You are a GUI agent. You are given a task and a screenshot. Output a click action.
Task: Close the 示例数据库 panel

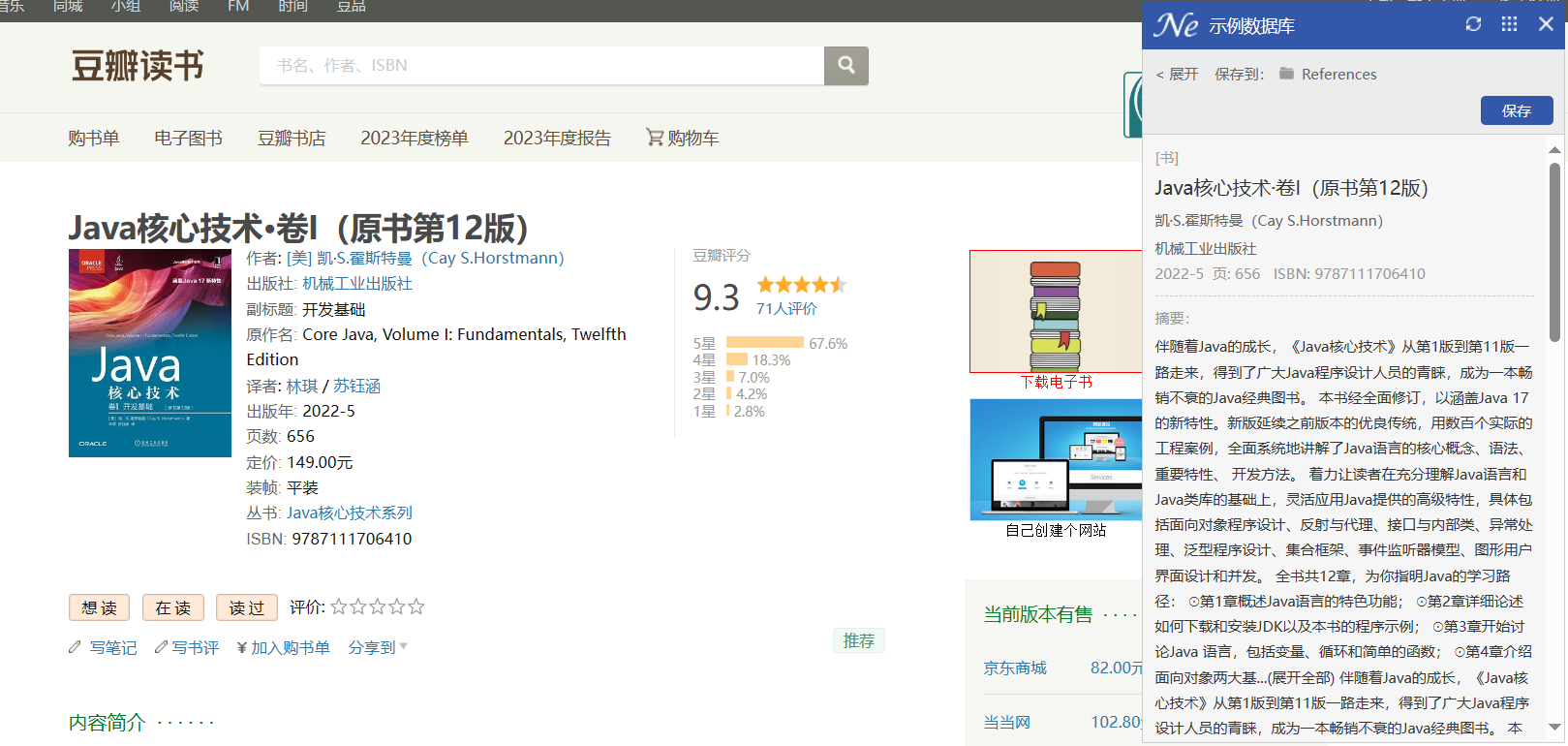tap(1546, 24)
